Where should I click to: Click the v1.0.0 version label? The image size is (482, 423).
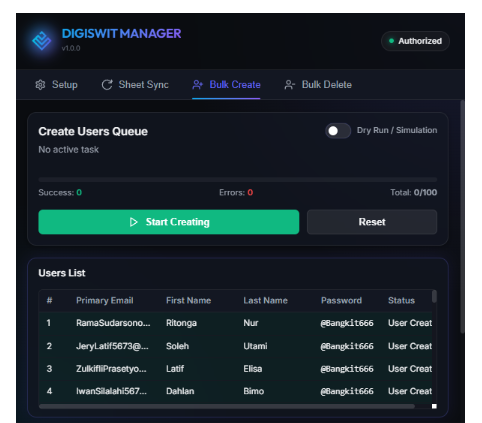tap(71, 48)
